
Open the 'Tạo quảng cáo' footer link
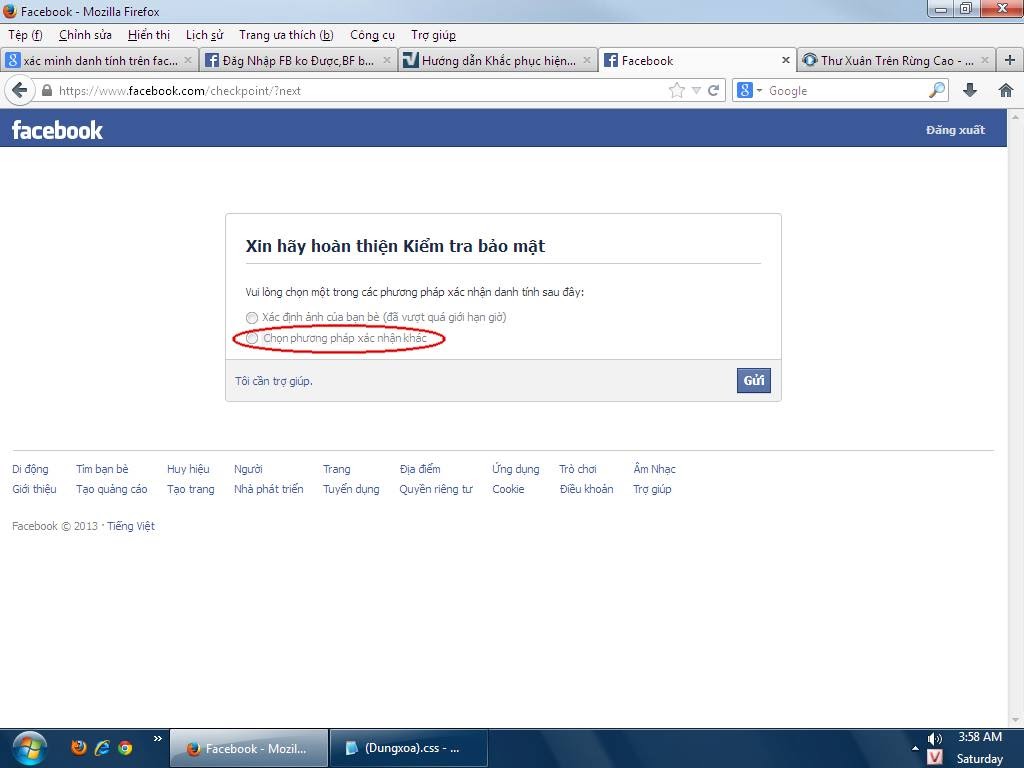click(x=112, y=489)
